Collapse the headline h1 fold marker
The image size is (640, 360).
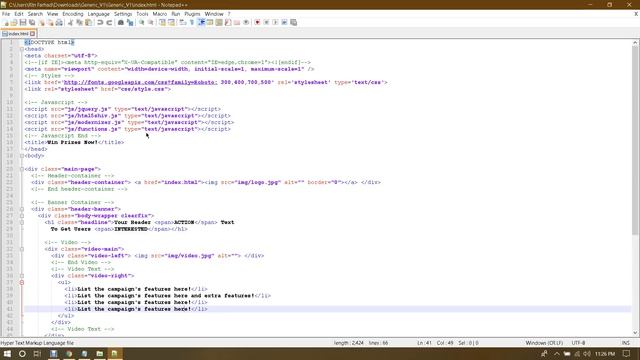pyautogui.click(x=22, y=222)
